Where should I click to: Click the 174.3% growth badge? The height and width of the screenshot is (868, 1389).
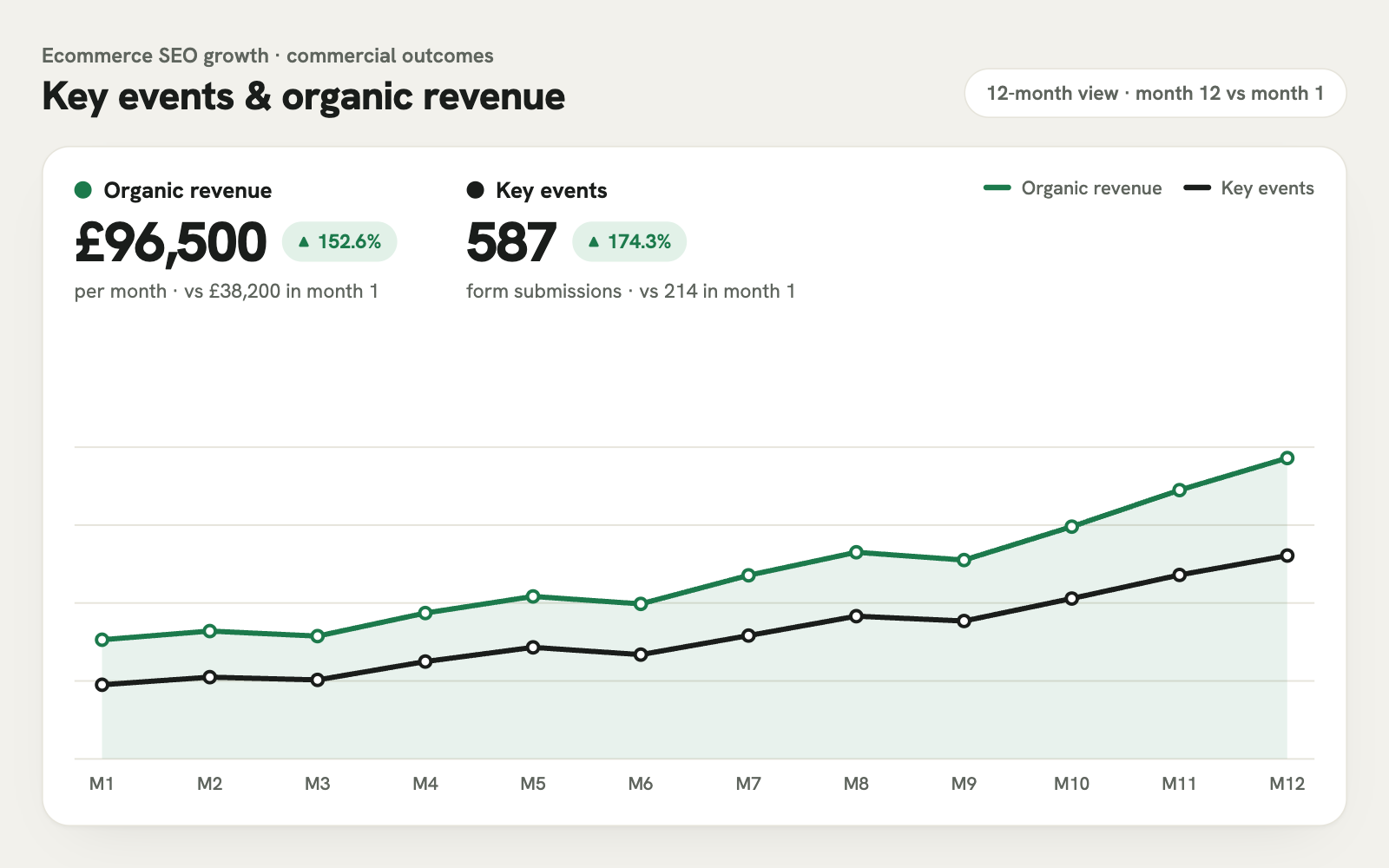pos(629,241)
